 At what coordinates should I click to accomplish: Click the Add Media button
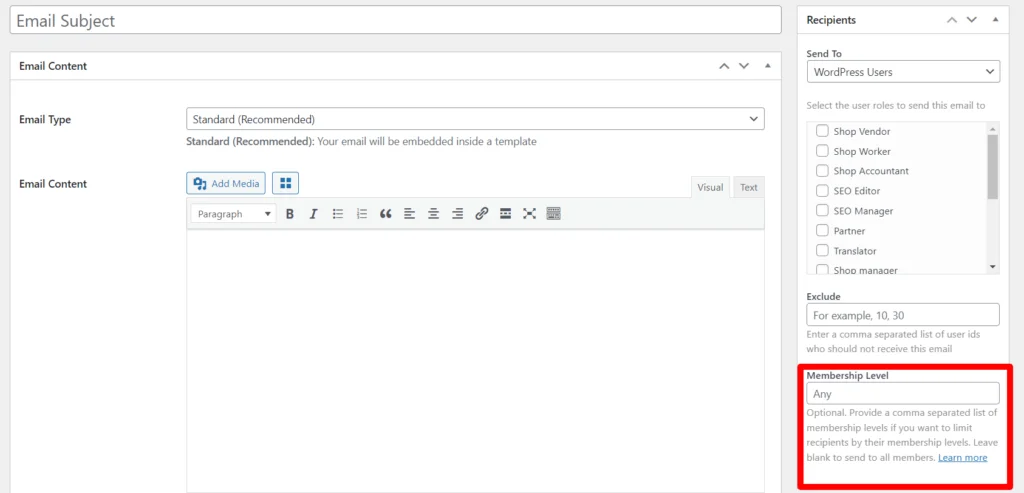tap(226, 183)
